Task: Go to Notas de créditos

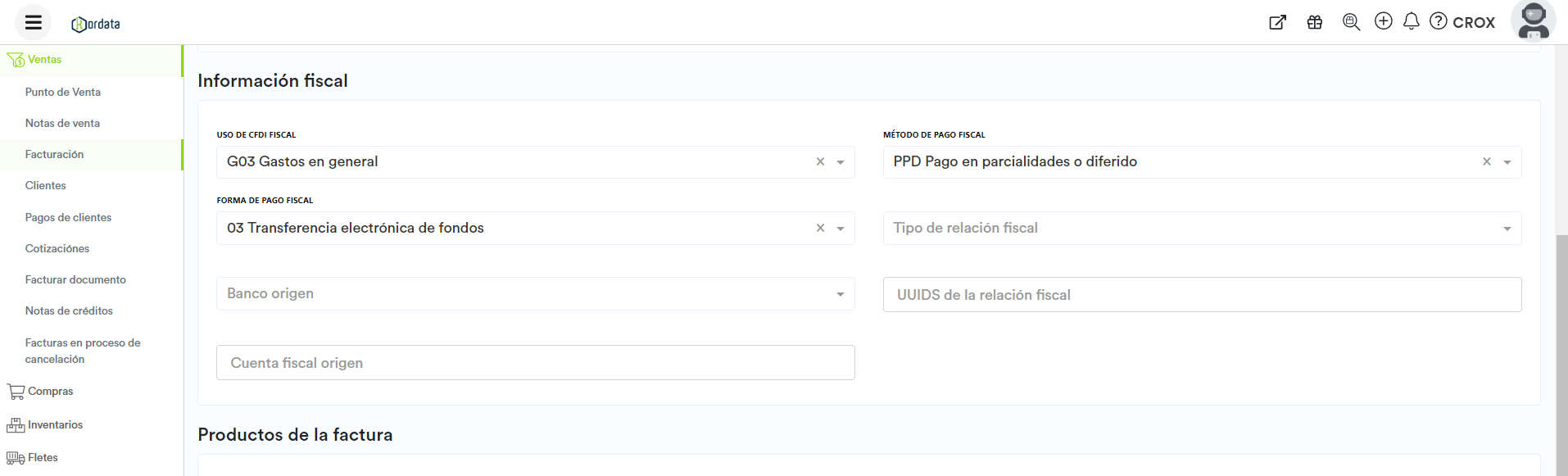Action: tap(69, 311)
